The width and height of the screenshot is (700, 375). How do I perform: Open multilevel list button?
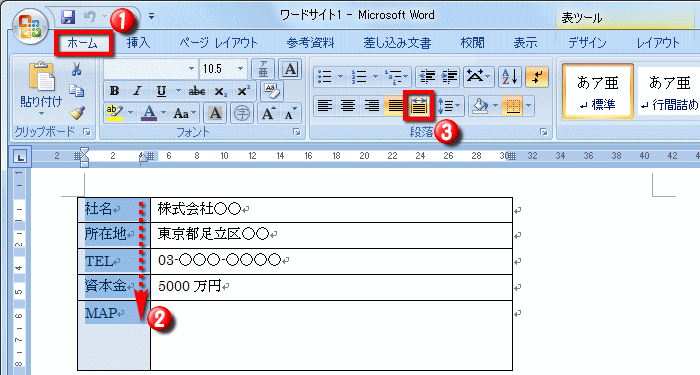pyautogui.click(x=396, y=77)
